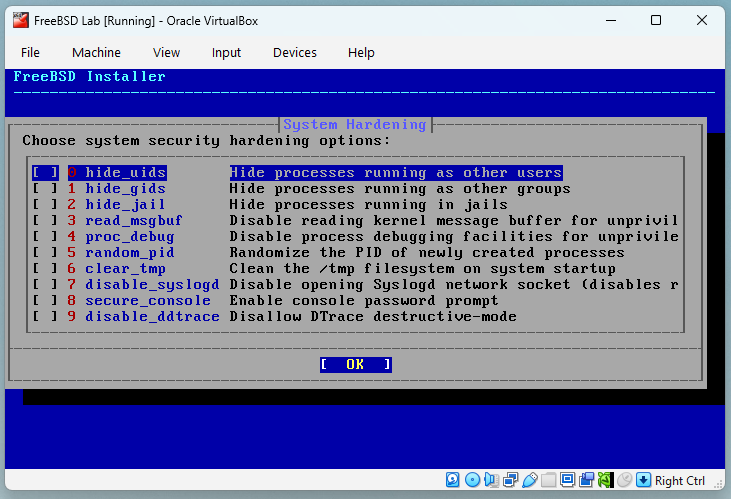Click 'Enable console password prompt' description
The height and width of the screenshot is (499, 731).
coord(364,300)
